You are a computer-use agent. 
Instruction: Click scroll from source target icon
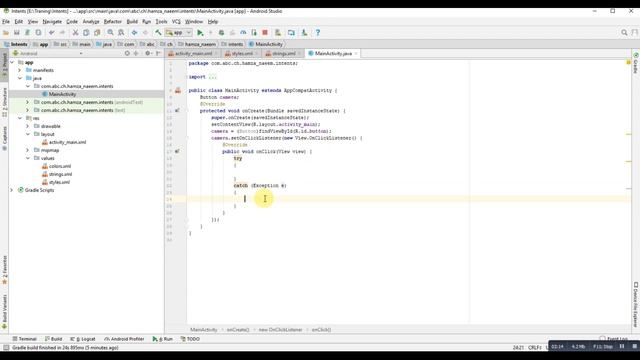(127, 53)
